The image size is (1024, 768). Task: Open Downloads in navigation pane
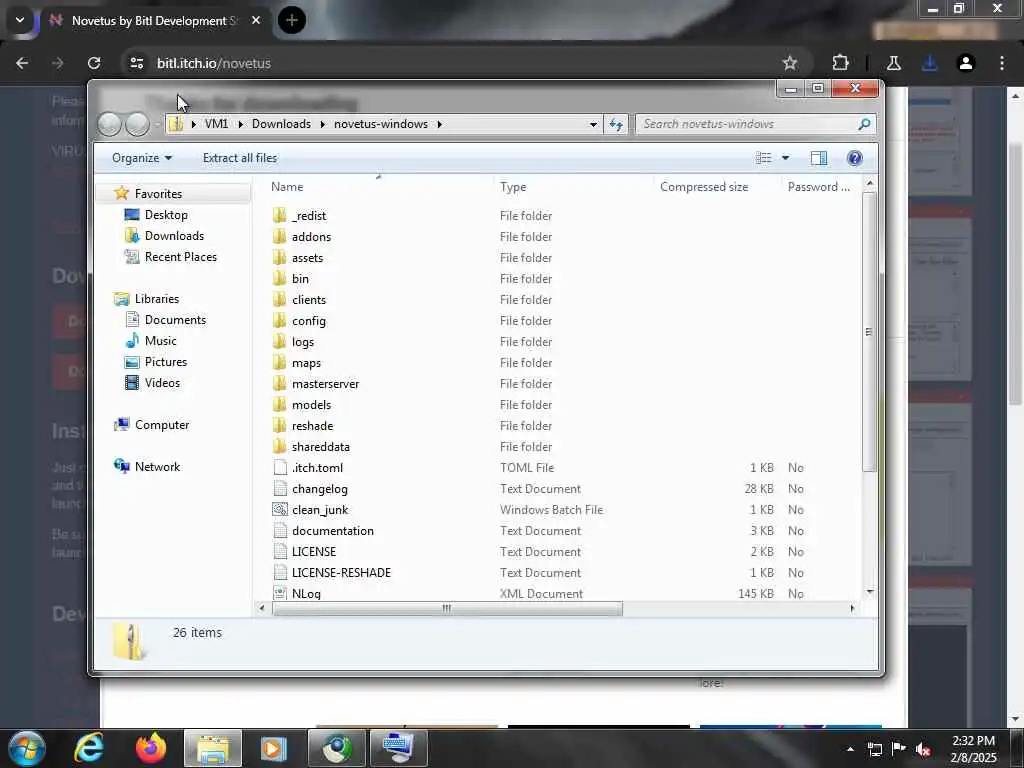[x=174, y=236]
